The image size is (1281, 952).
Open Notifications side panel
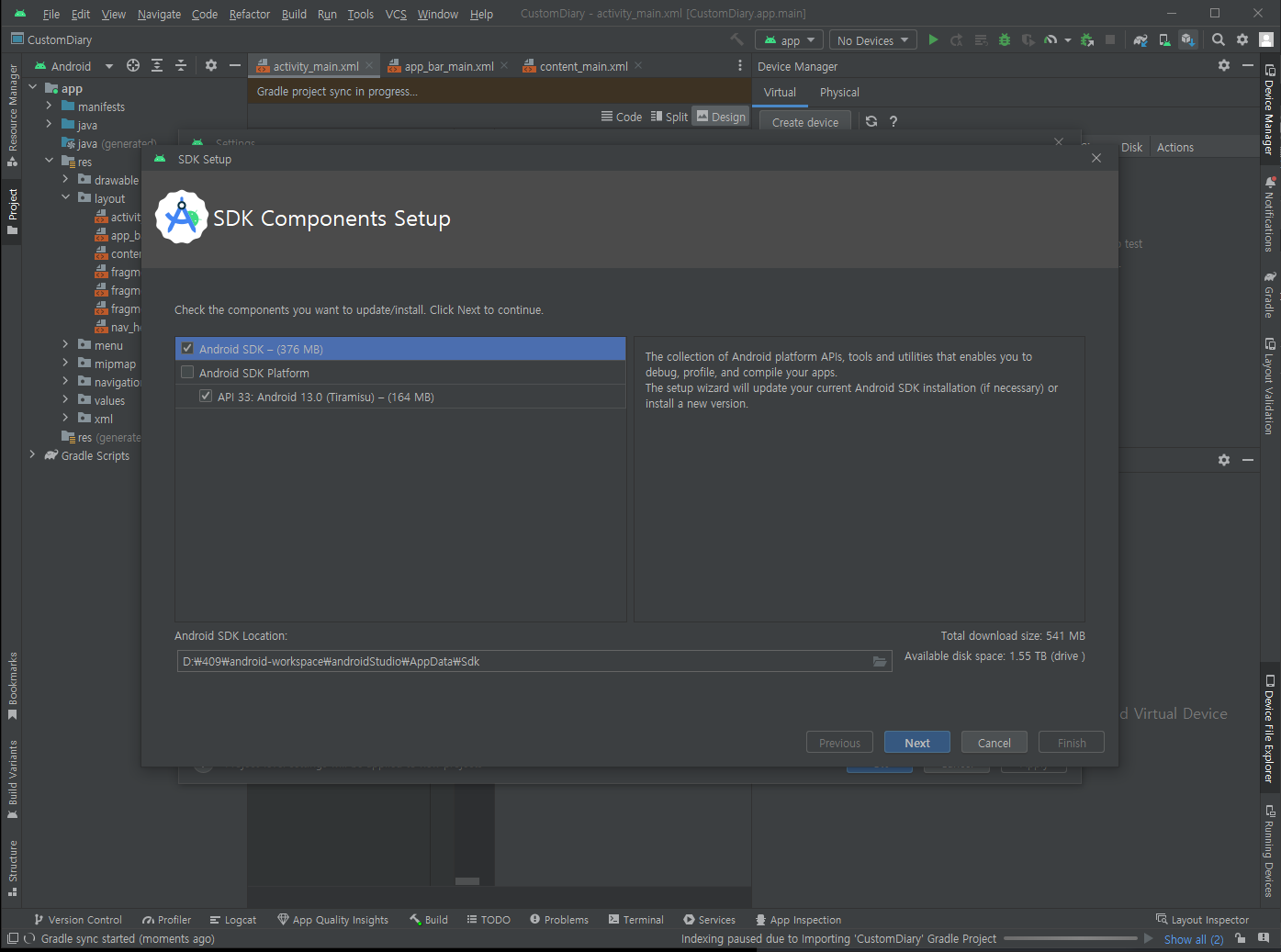pos(1269,215)
